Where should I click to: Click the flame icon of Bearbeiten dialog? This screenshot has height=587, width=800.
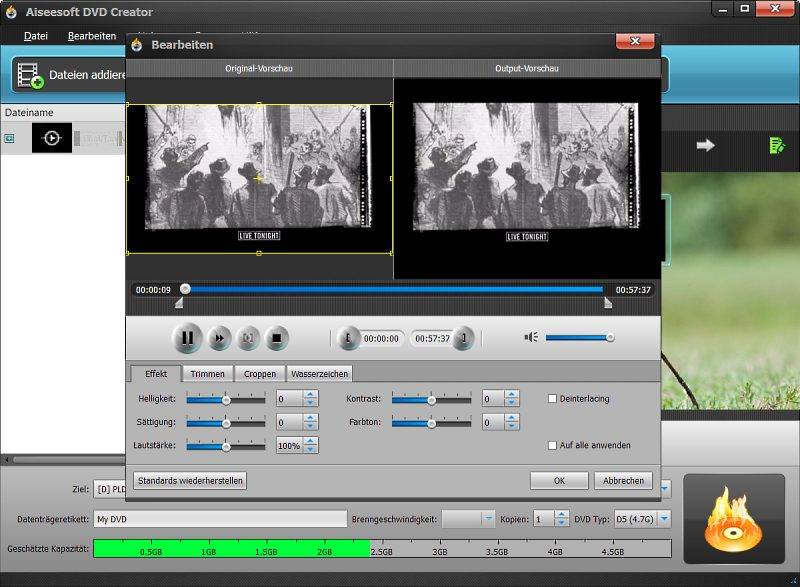click(x=137, y=45)
